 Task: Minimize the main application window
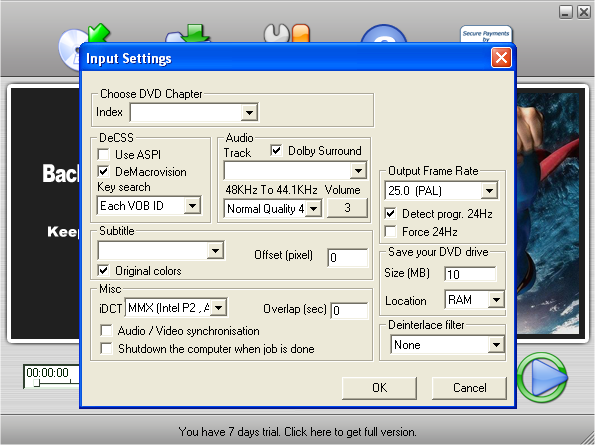tap(565, 12)
